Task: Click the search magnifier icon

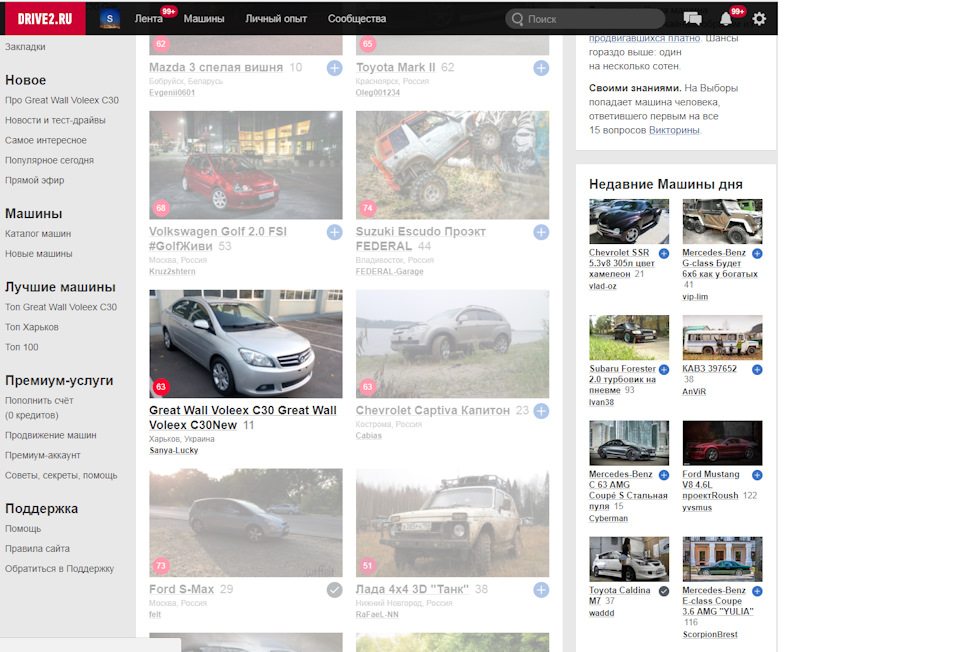Action: (x=517, y=19)
